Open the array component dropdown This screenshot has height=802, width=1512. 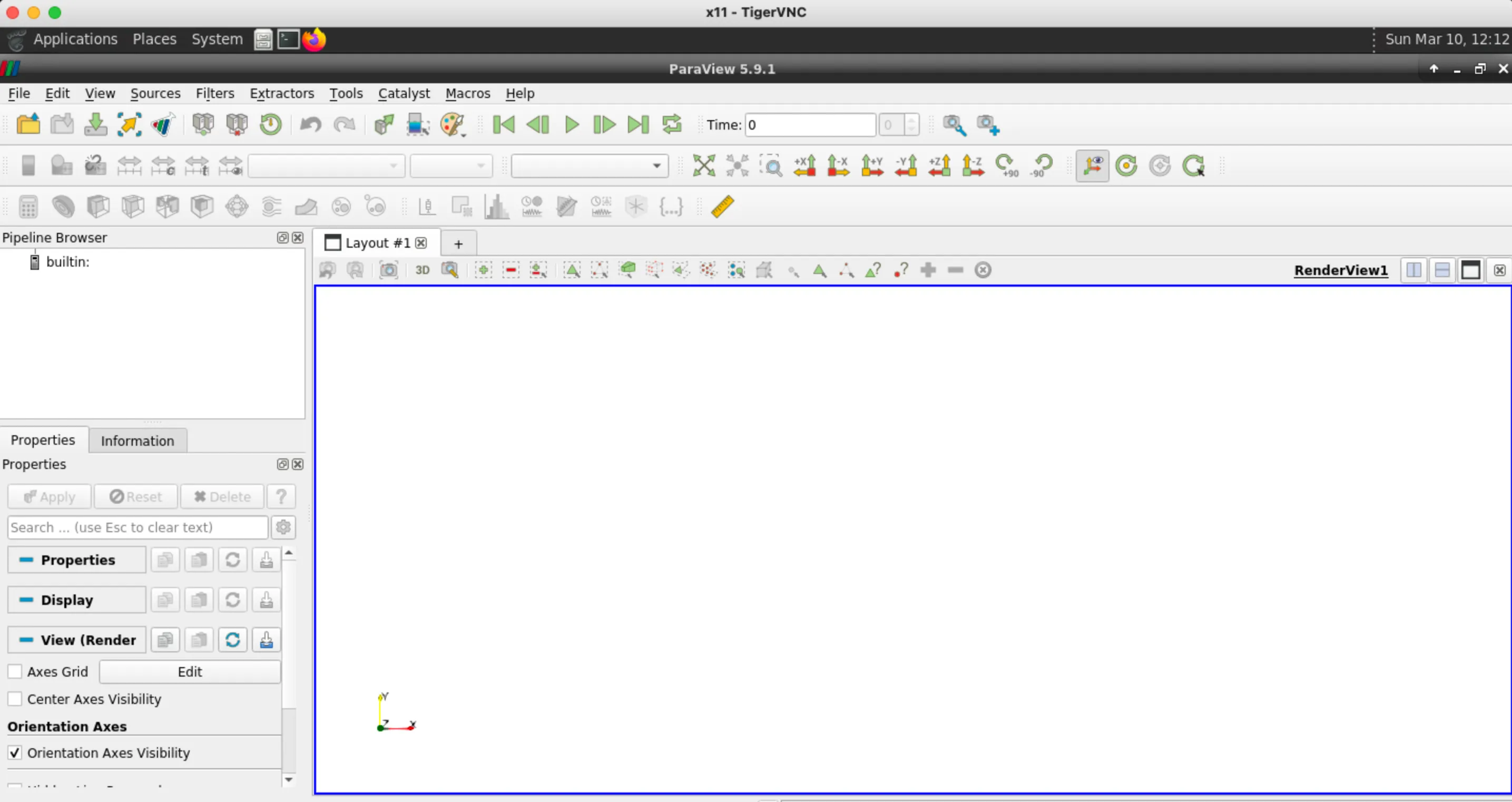tap(451, 165)
